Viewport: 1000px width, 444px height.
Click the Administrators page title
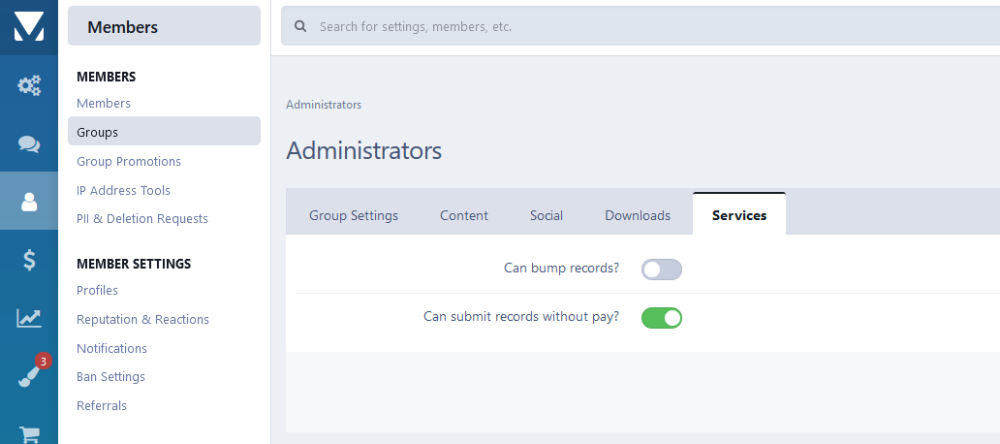coord(364,151)
